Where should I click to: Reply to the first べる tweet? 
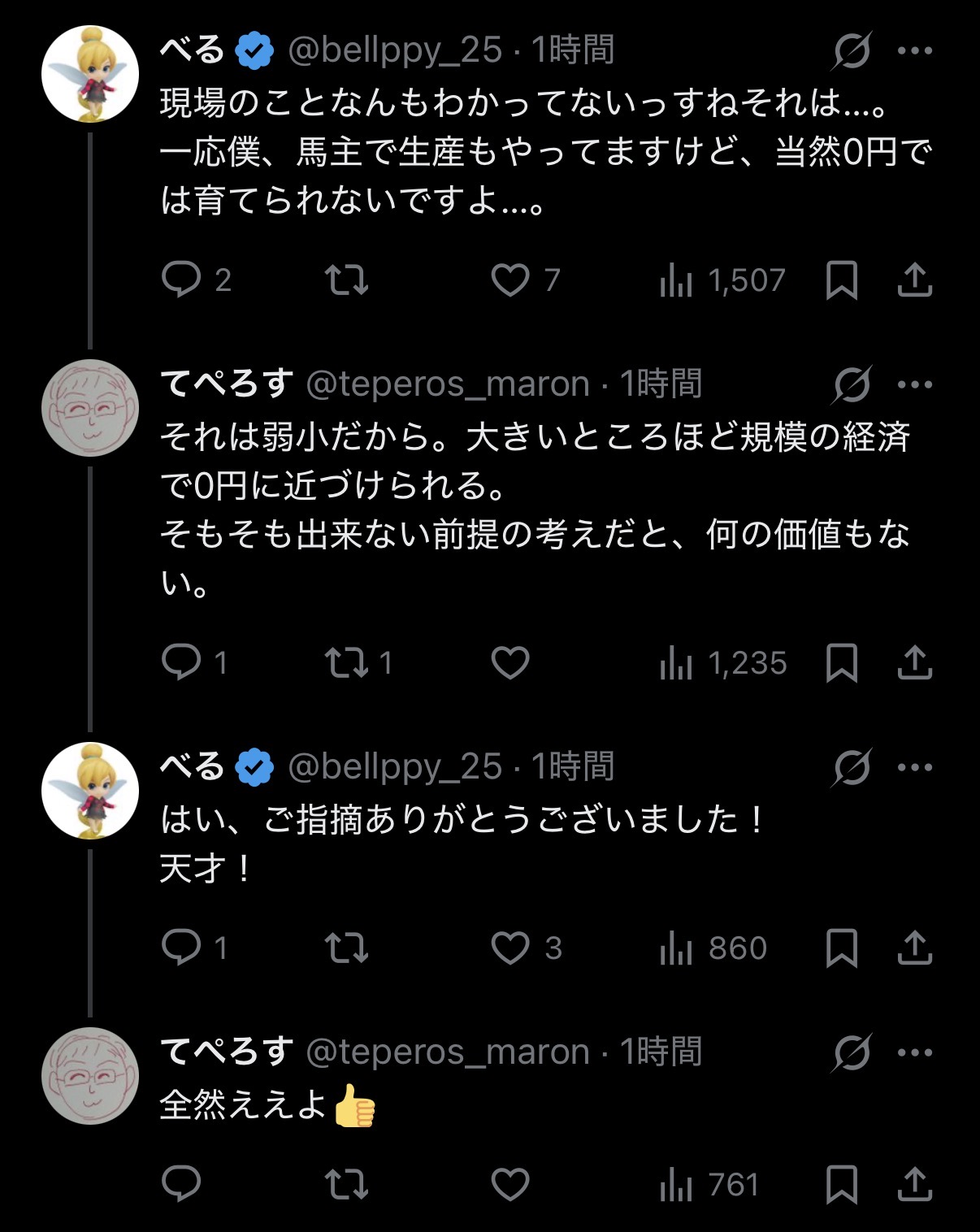181,280
